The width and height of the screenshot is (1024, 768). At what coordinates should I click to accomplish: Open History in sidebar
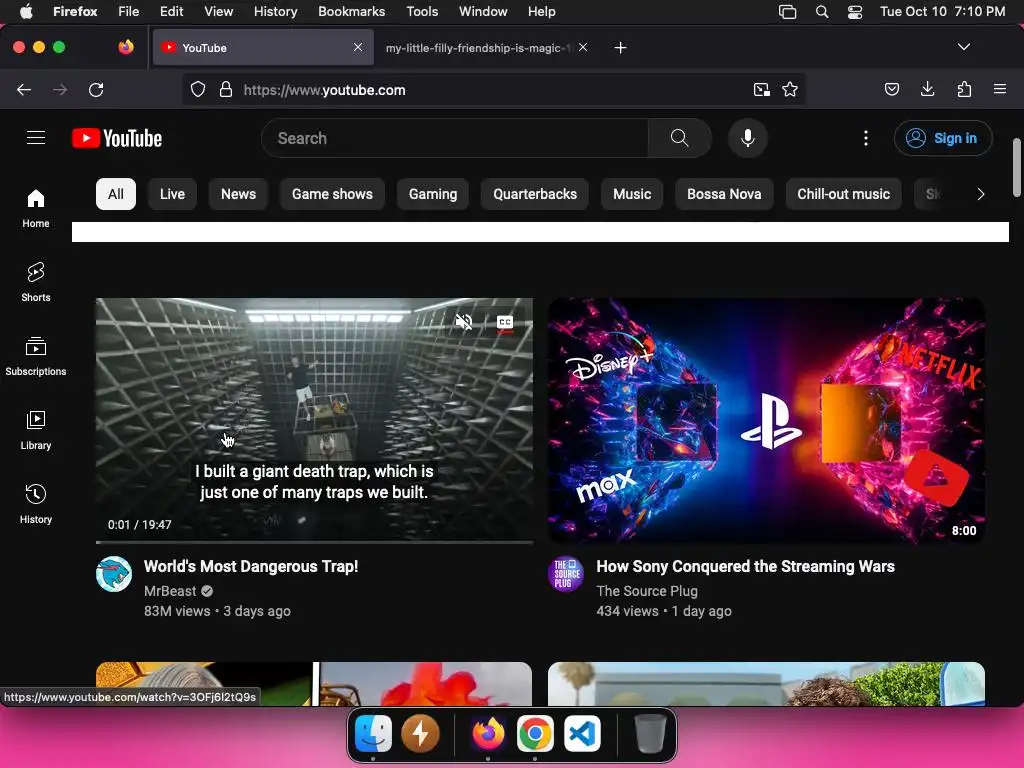36,504
